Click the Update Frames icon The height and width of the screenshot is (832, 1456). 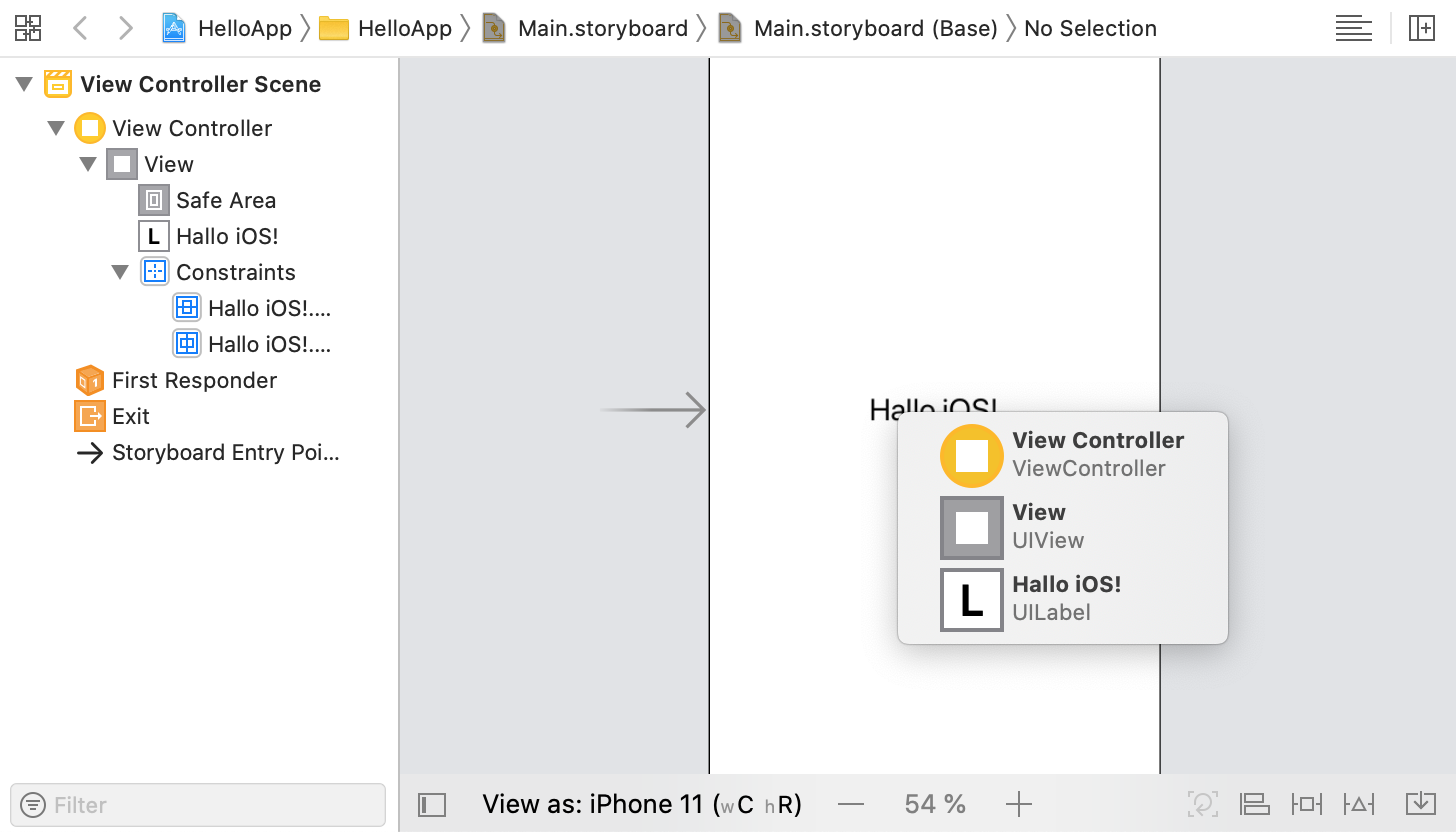pyautogui.click(x=1203, y=804)
